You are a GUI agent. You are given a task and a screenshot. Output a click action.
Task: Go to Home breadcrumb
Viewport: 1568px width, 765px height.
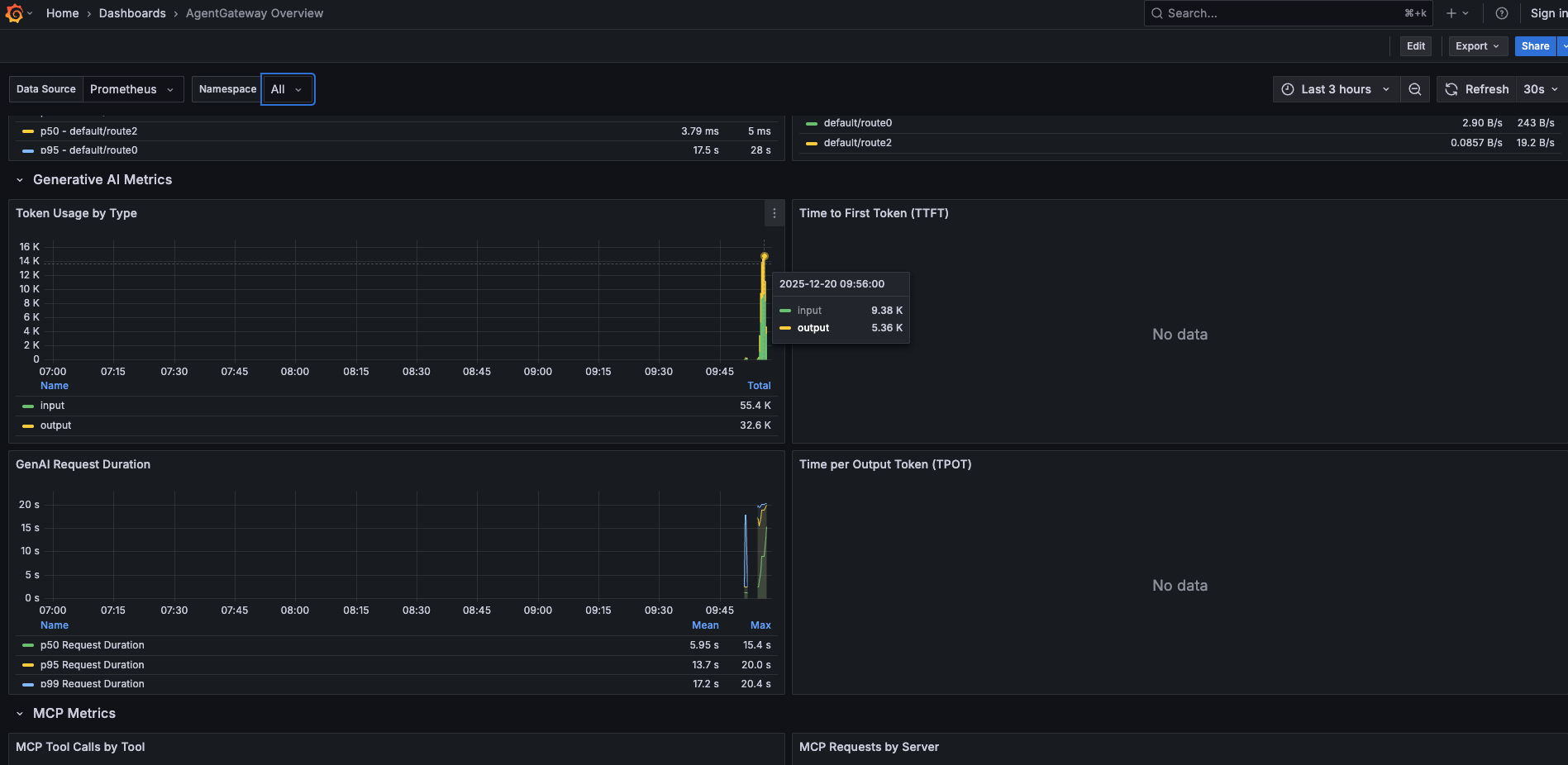(x=63, y=13)
